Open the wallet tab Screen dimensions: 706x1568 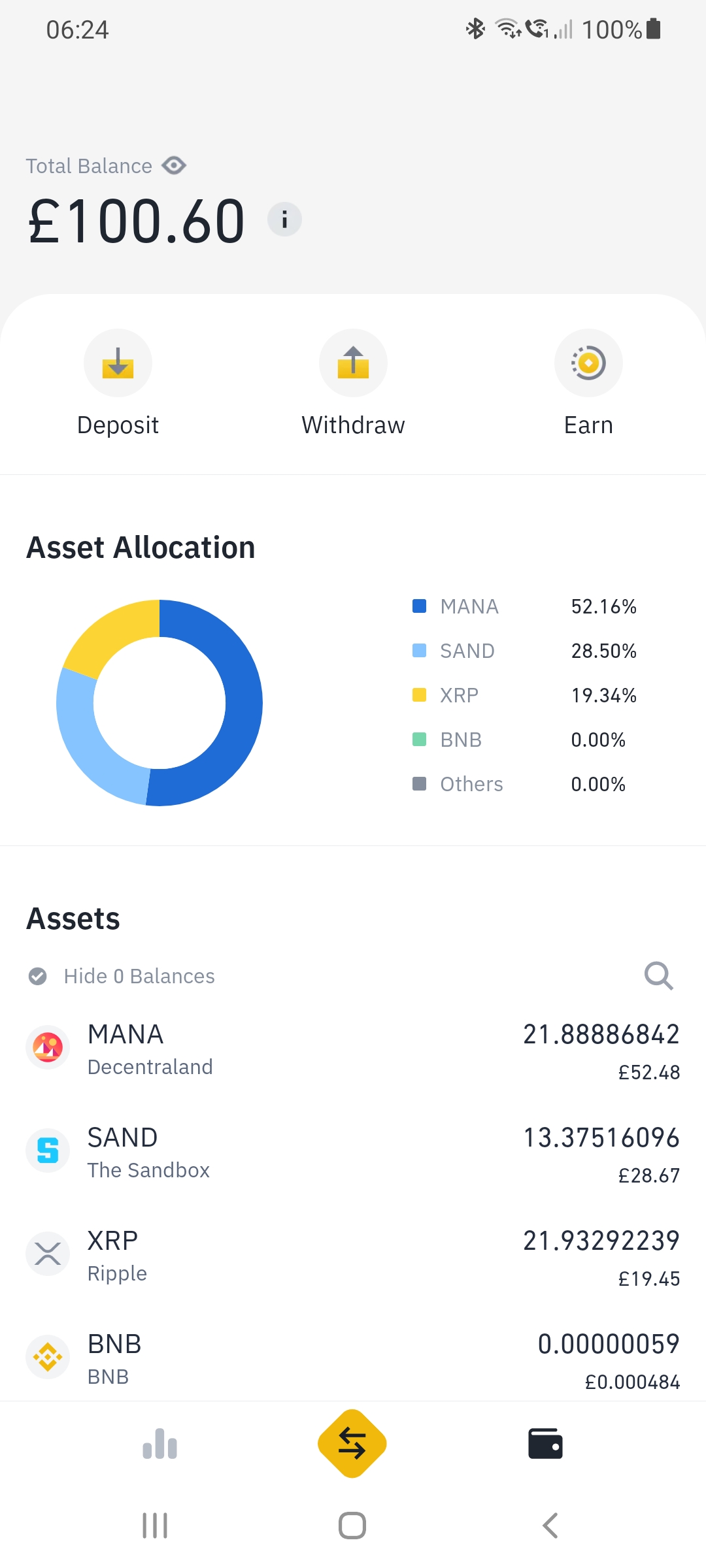545,1444
